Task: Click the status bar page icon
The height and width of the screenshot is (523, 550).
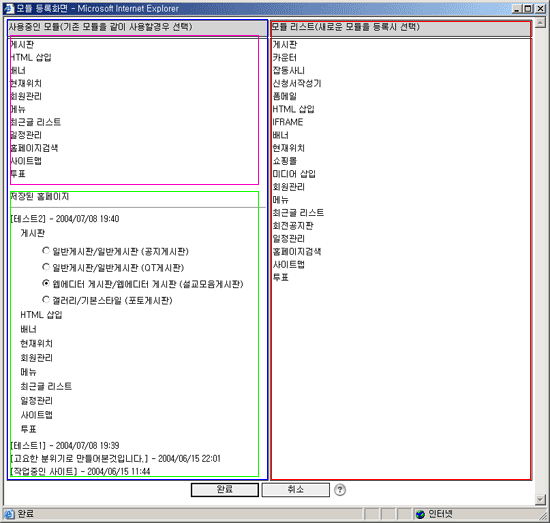Action: click(9, 514)
